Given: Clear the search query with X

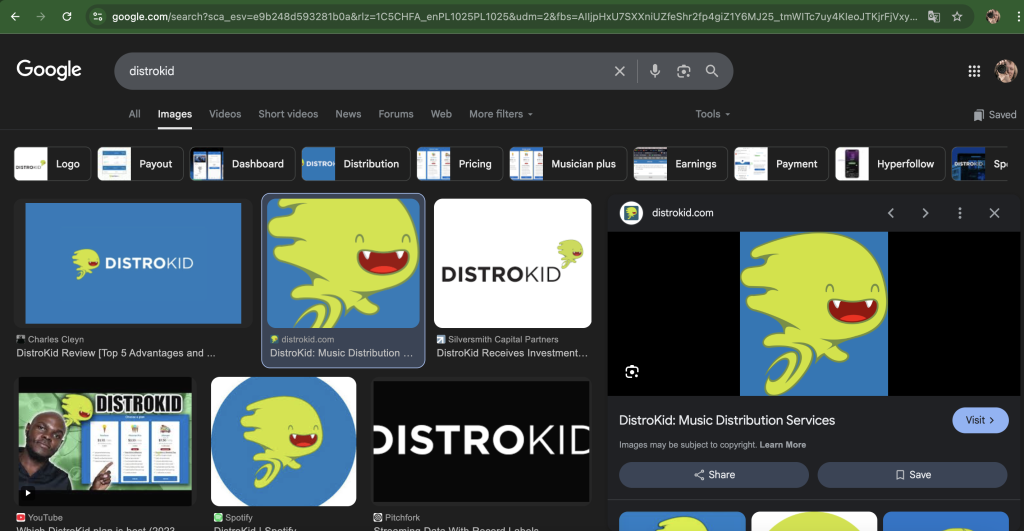Looking at the screenshot, I should [620, 71].
